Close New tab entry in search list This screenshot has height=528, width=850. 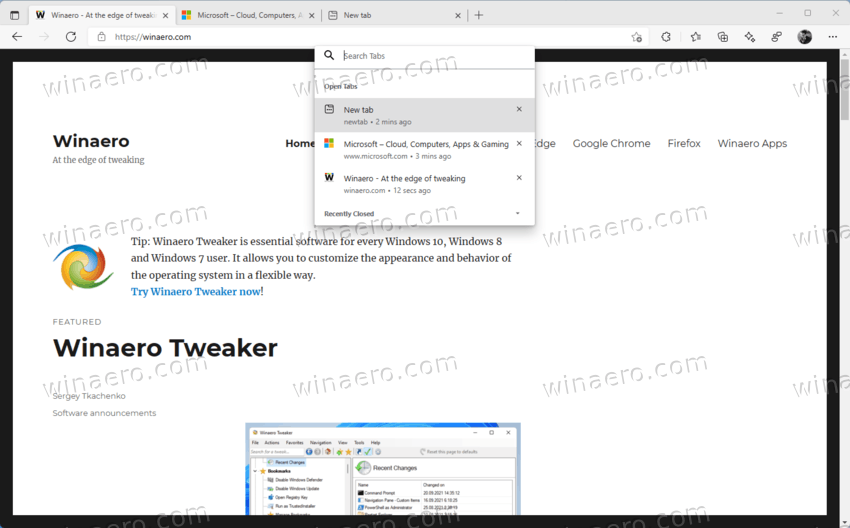coord(519,110)
